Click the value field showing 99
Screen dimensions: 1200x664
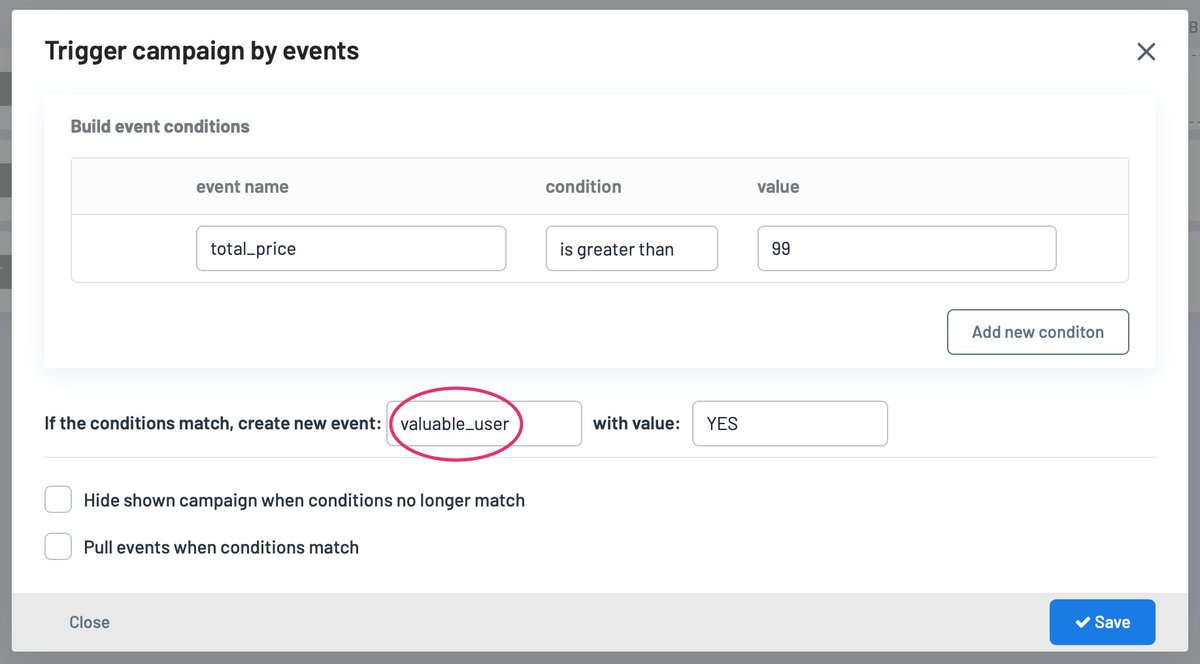pyautogui.click(x=906, y=248)
